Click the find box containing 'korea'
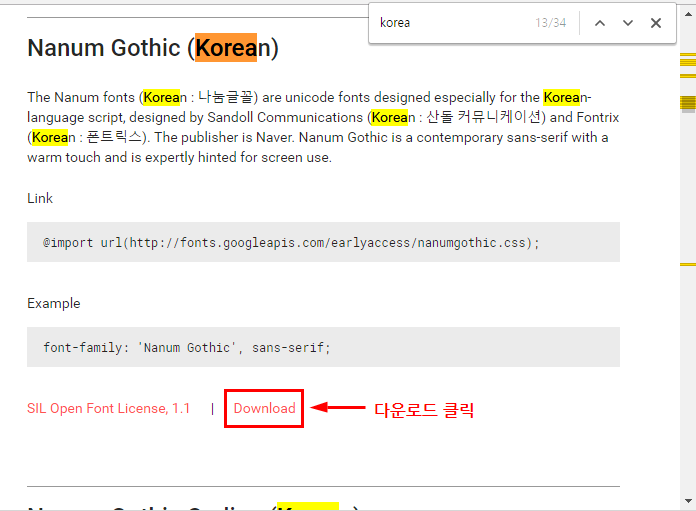 point(453,23)
